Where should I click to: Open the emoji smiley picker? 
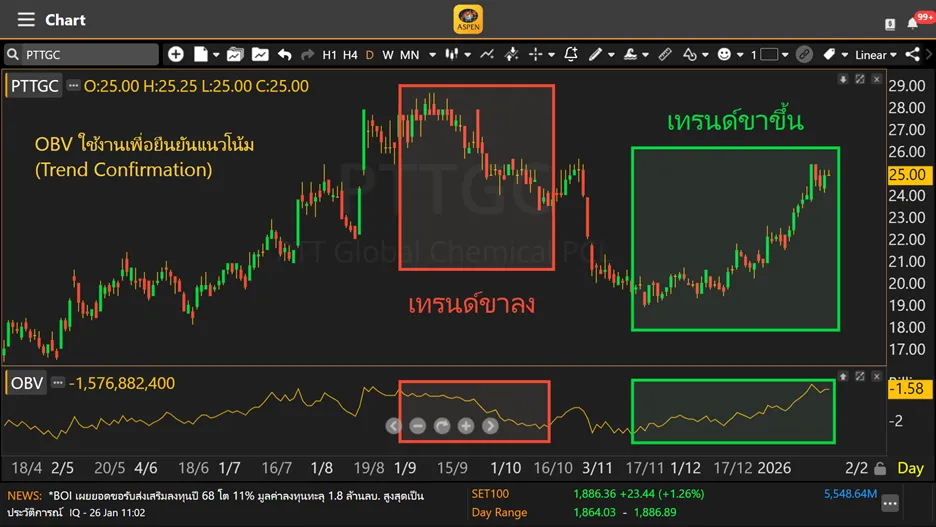(724, 54)
